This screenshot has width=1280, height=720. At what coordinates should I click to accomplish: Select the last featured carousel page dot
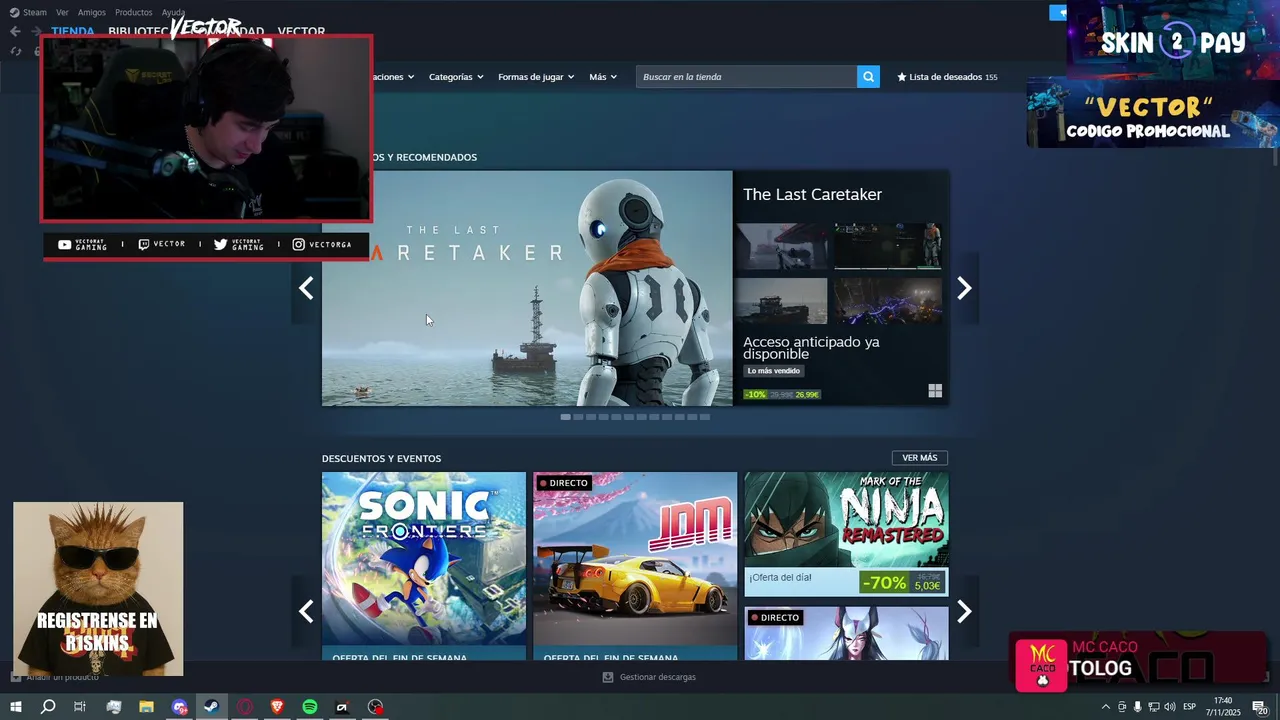(705, 417)
